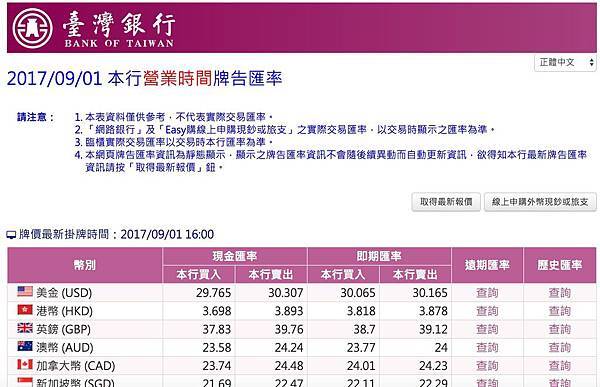Click 本行賣出 header under 現金匯率
Screen dimensions: 600x387
(271, 274)
